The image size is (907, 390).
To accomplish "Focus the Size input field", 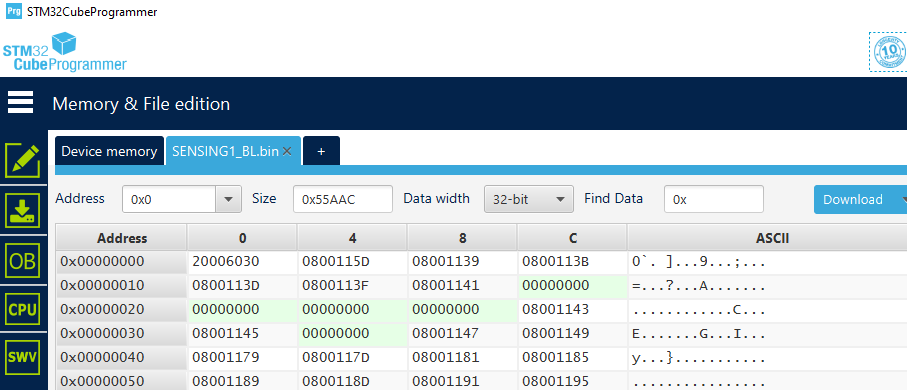I will point(343,200).
